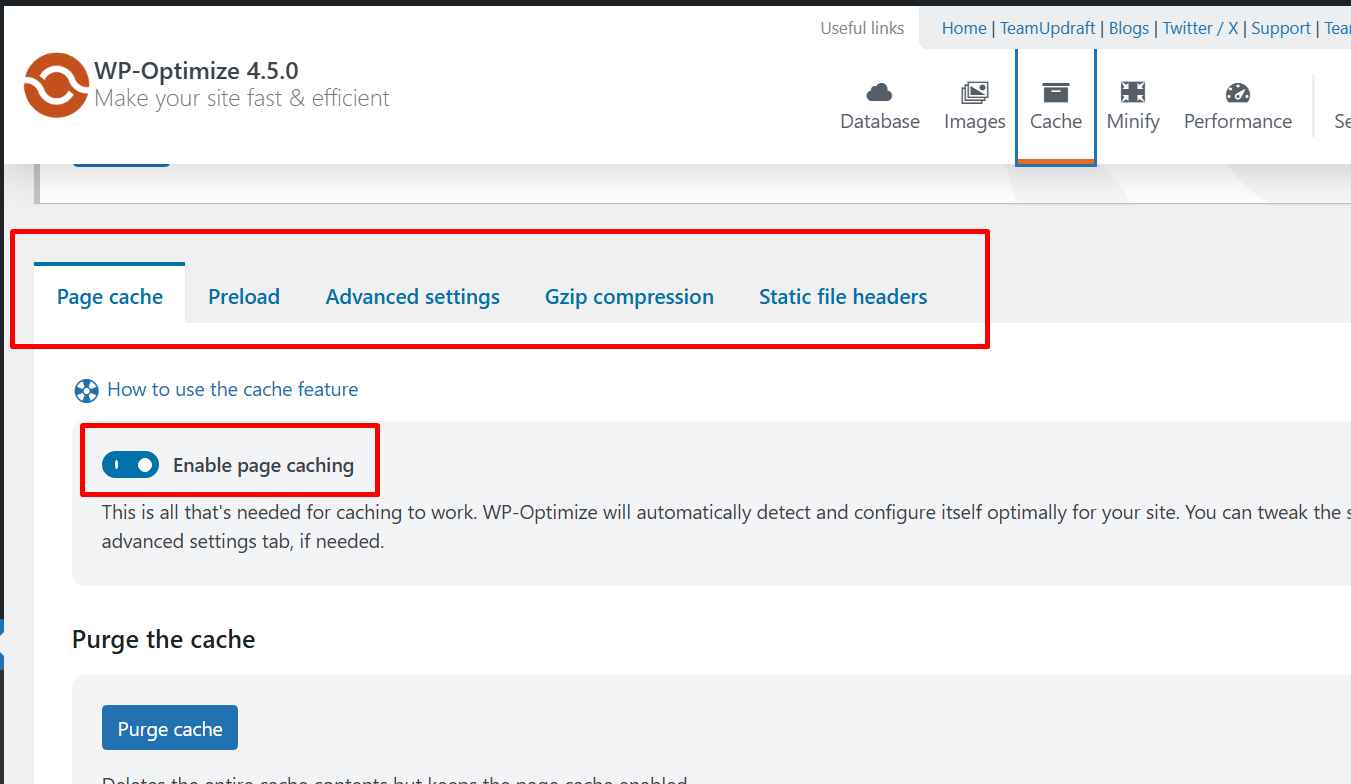Viewport: 1351px width, 784px height.
Task: Follow the Blogs useful link
Action: coord(1129,28)
